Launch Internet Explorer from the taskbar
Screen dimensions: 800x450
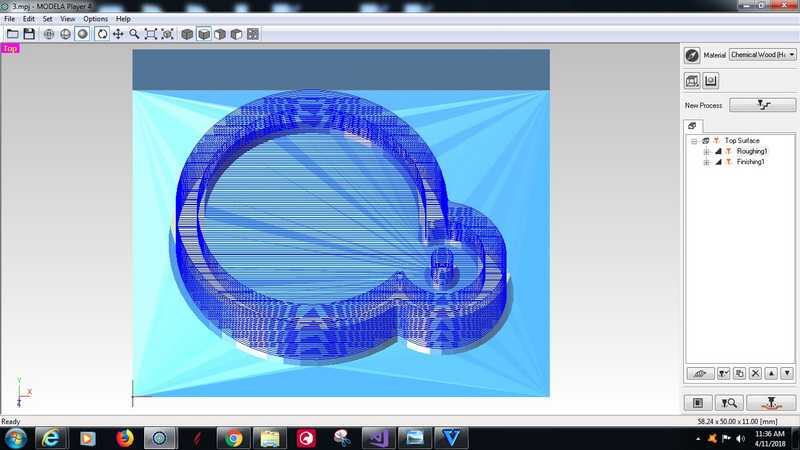point(51,438)
